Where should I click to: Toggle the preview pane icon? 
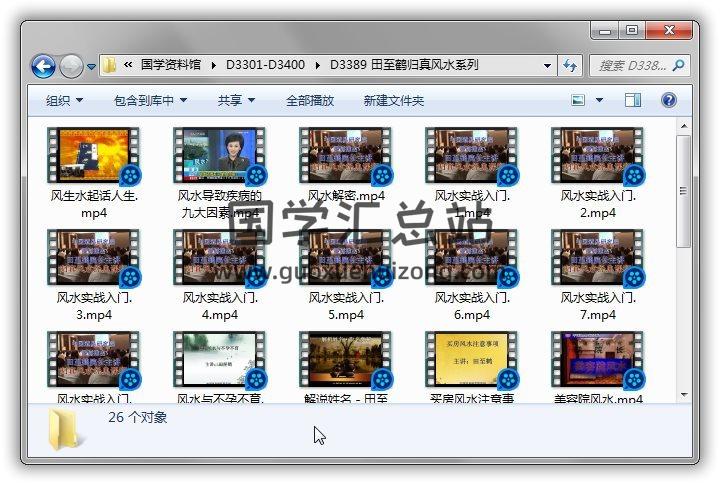(633, 100)
